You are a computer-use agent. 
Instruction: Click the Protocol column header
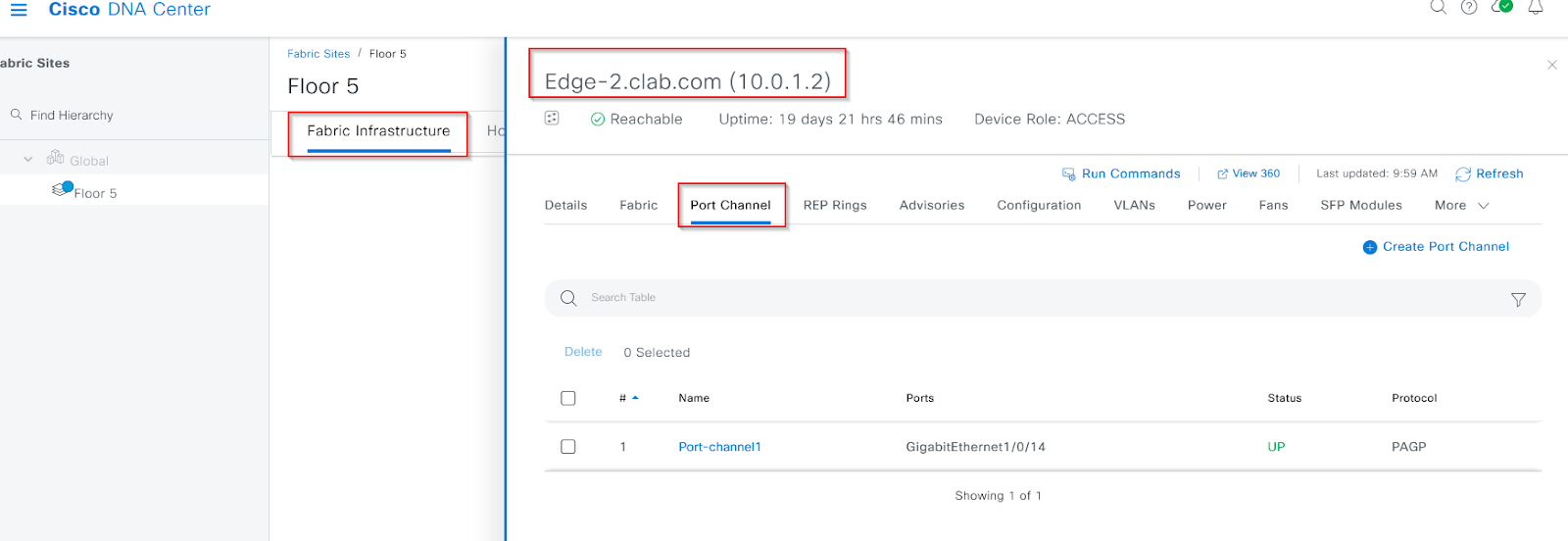[1414, 398]
